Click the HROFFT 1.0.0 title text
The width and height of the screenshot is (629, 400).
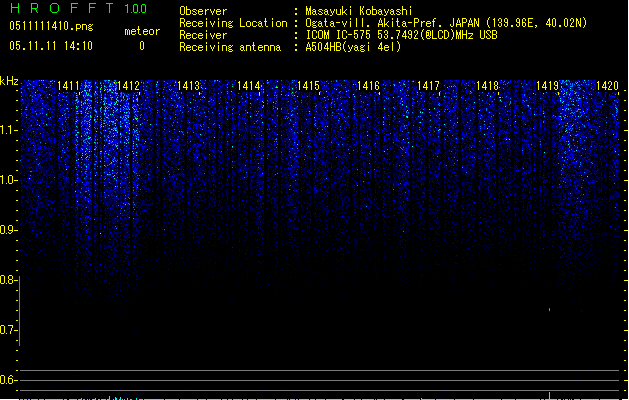(78, 8)
